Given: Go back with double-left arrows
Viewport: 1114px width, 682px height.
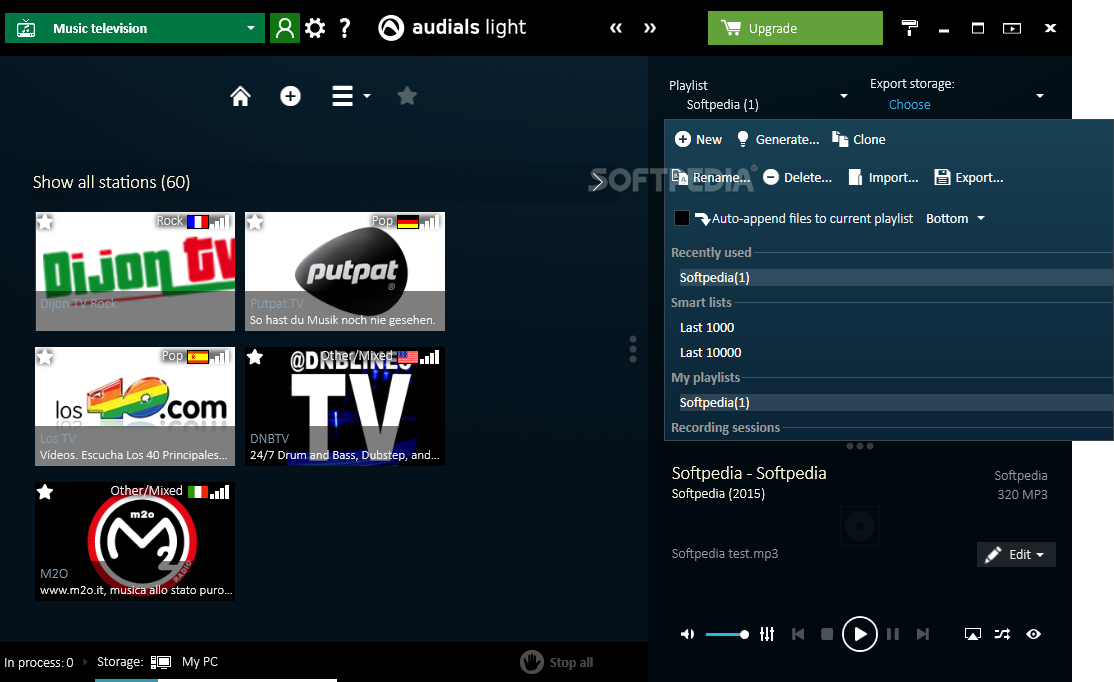Looking at the screenshot, I should 616,28.
